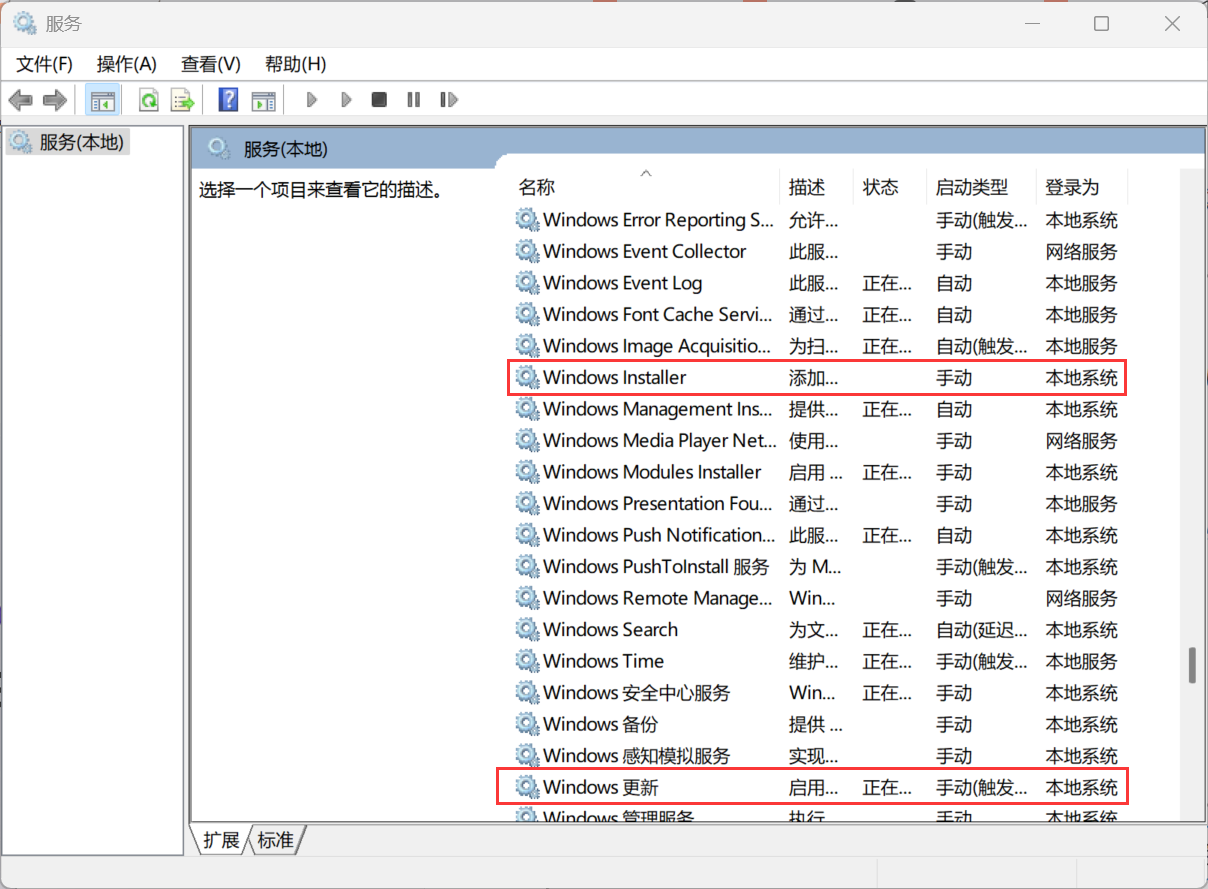This screenshot has width=1208, height=889.
Task: Click the vertical scrollbar thumb in services list
Action: (1192, 666)
